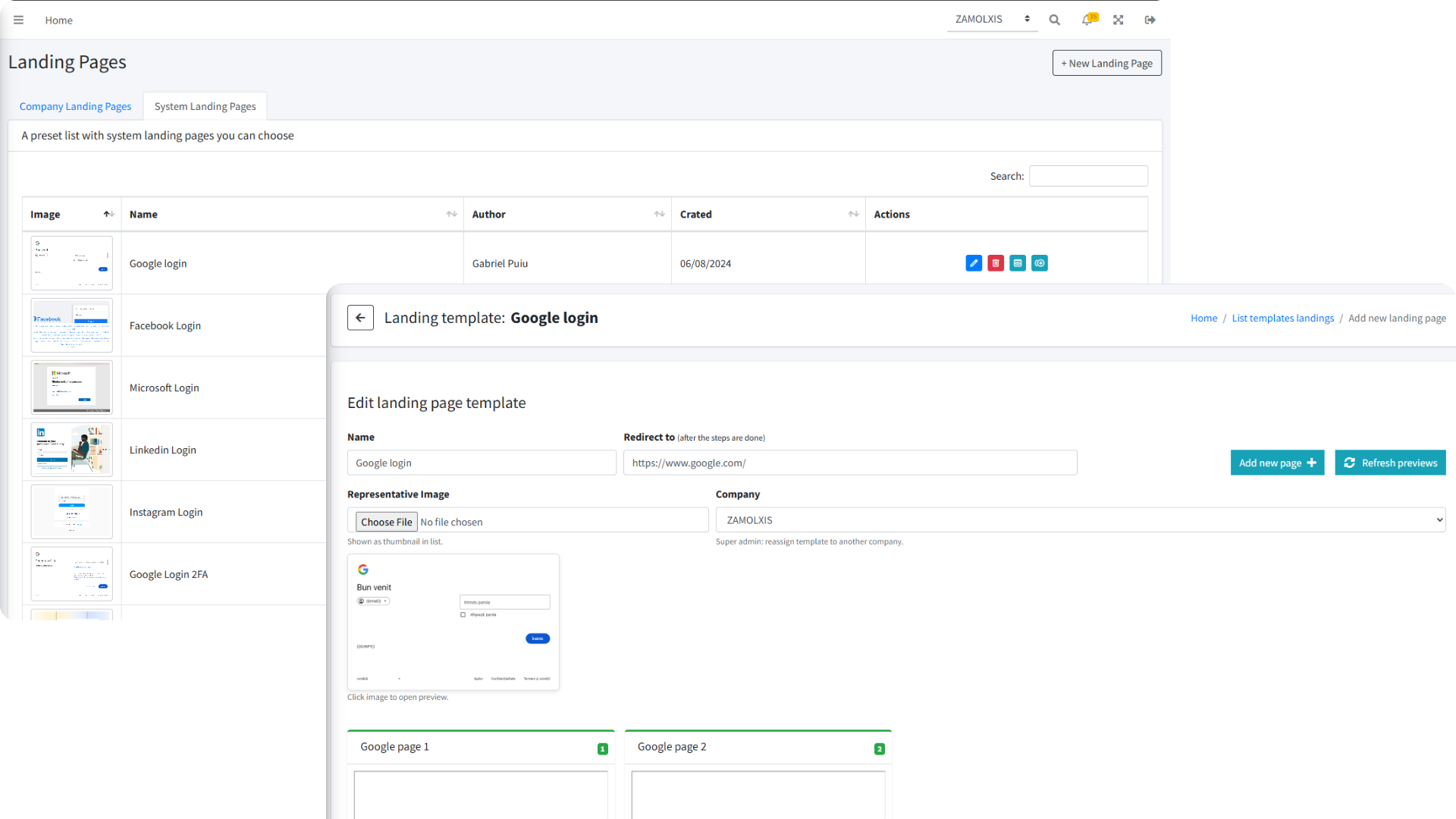This screenshot has width=1456, height=819.
Task: Click the New Landing Page button
Action: (1106, 63)
